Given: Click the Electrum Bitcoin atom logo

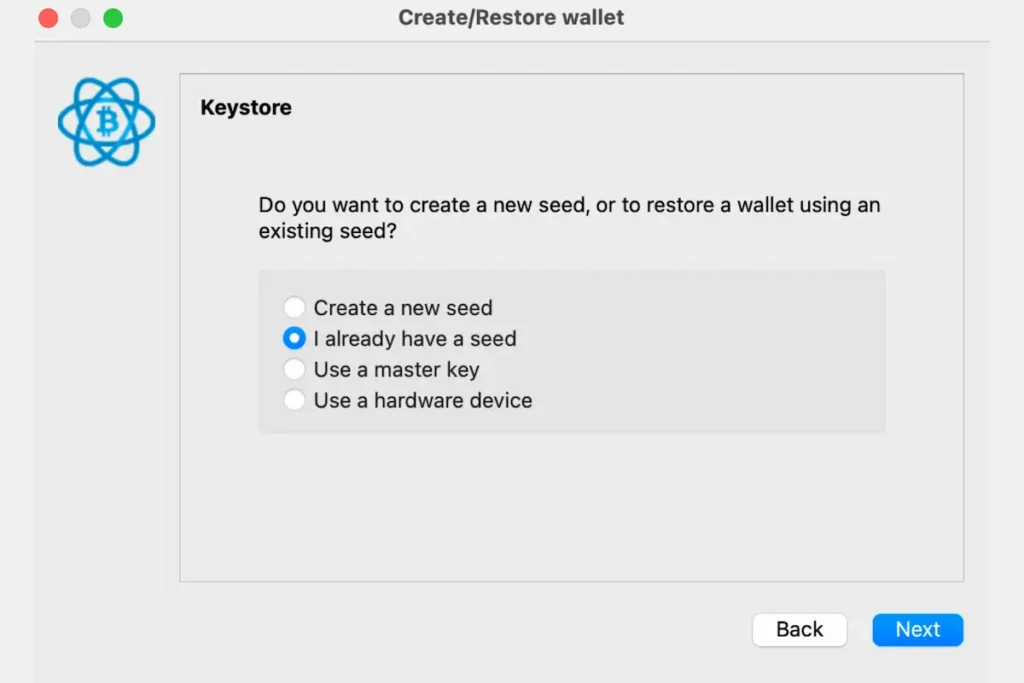Looking at the screenshot, I should click(107, 121).
